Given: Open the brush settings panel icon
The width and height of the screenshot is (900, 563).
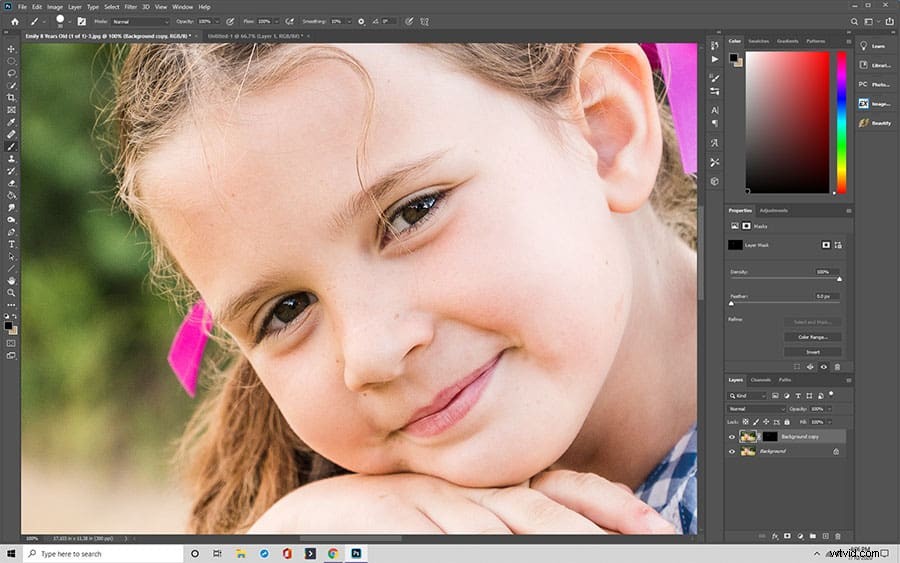Looking at the screenshot, I should (x=82, y=22).
